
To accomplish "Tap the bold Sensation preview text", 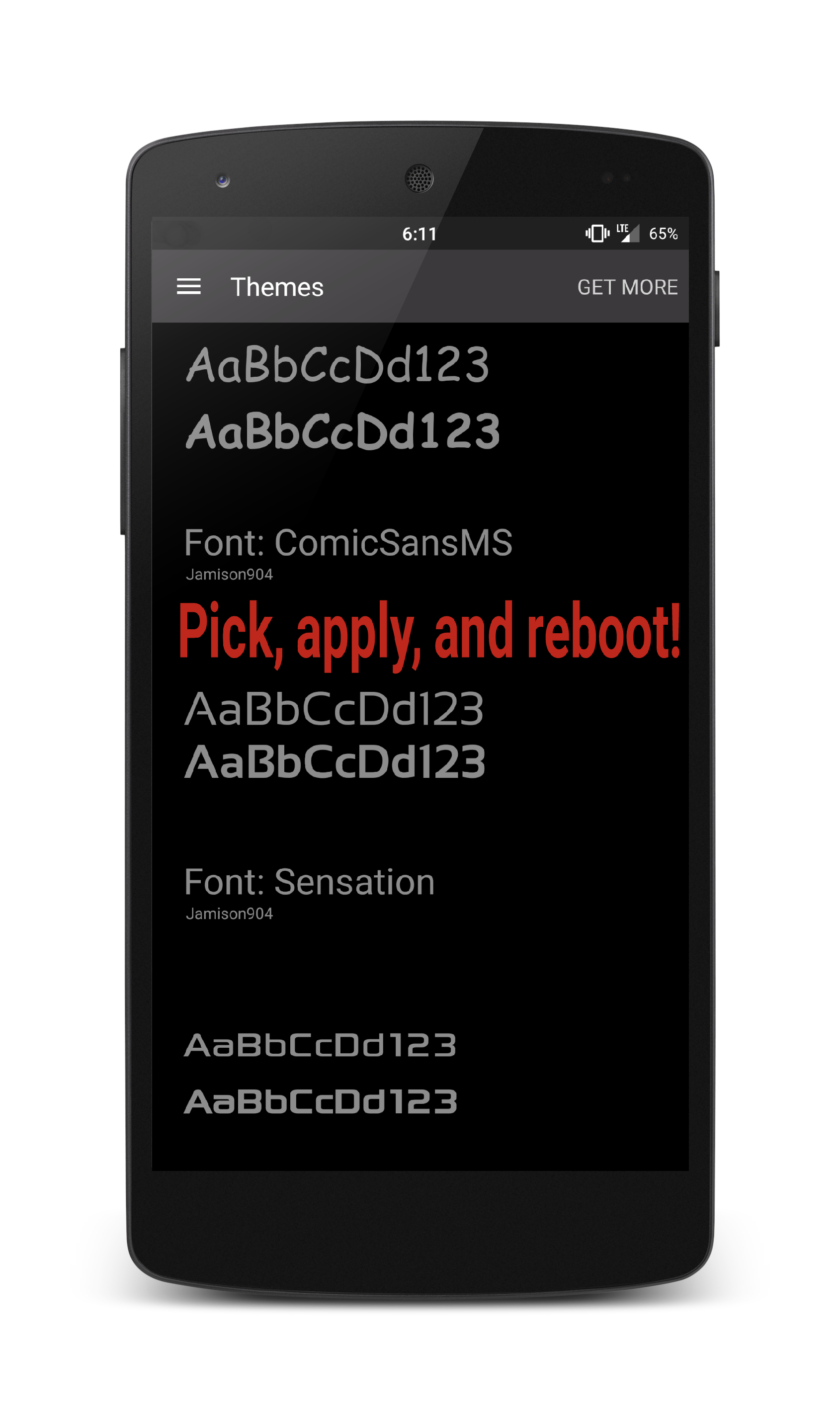I will (335, 761).
